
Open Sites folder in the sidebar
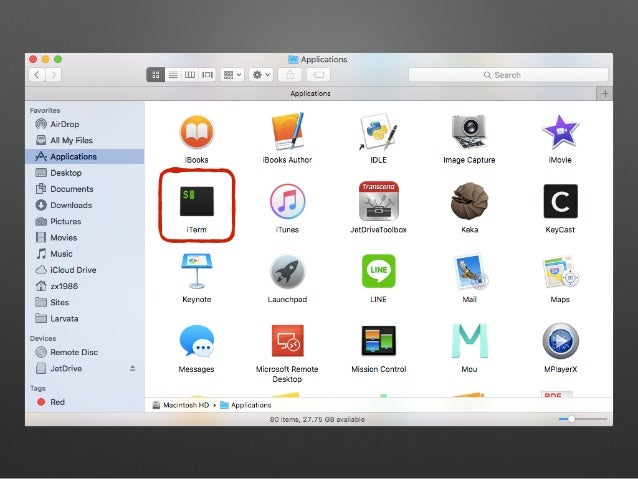pos(85,302)
